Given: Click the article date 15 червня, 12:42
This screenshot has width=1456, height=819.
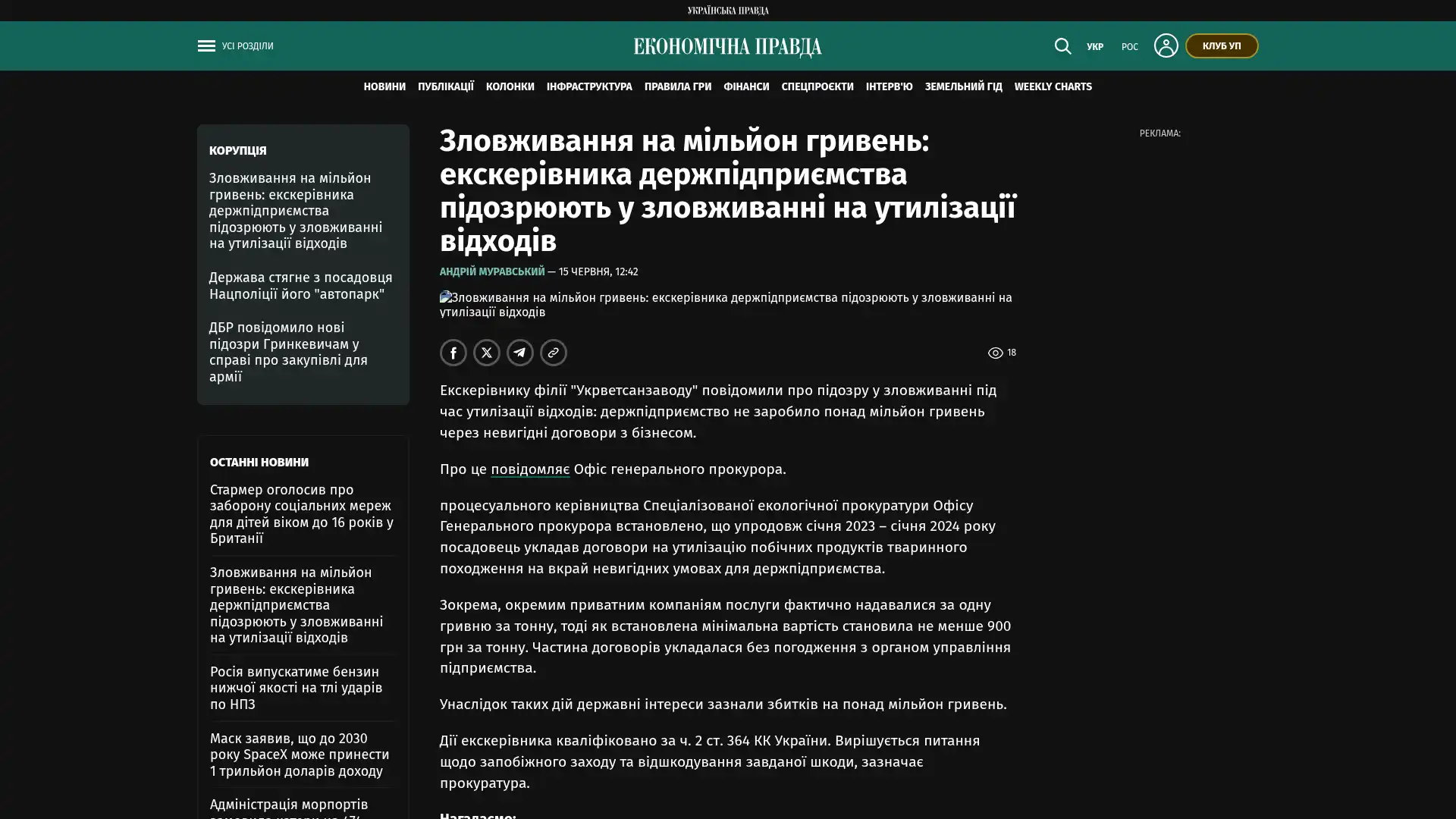Looking at the screenshot, I should (x=598, y=271).
